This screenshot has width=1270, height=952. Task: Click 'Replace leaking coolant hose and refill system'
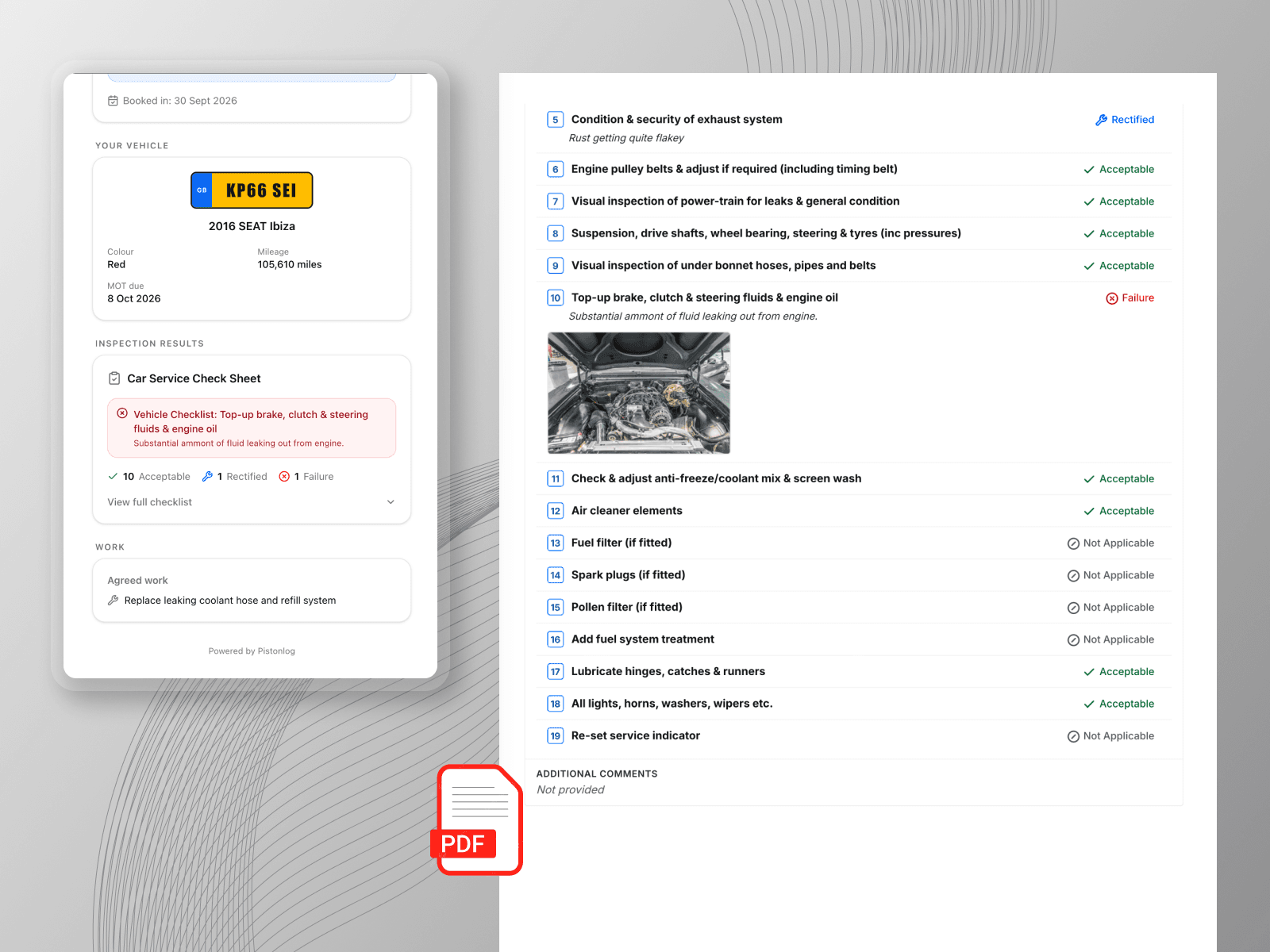click(230, 601)
